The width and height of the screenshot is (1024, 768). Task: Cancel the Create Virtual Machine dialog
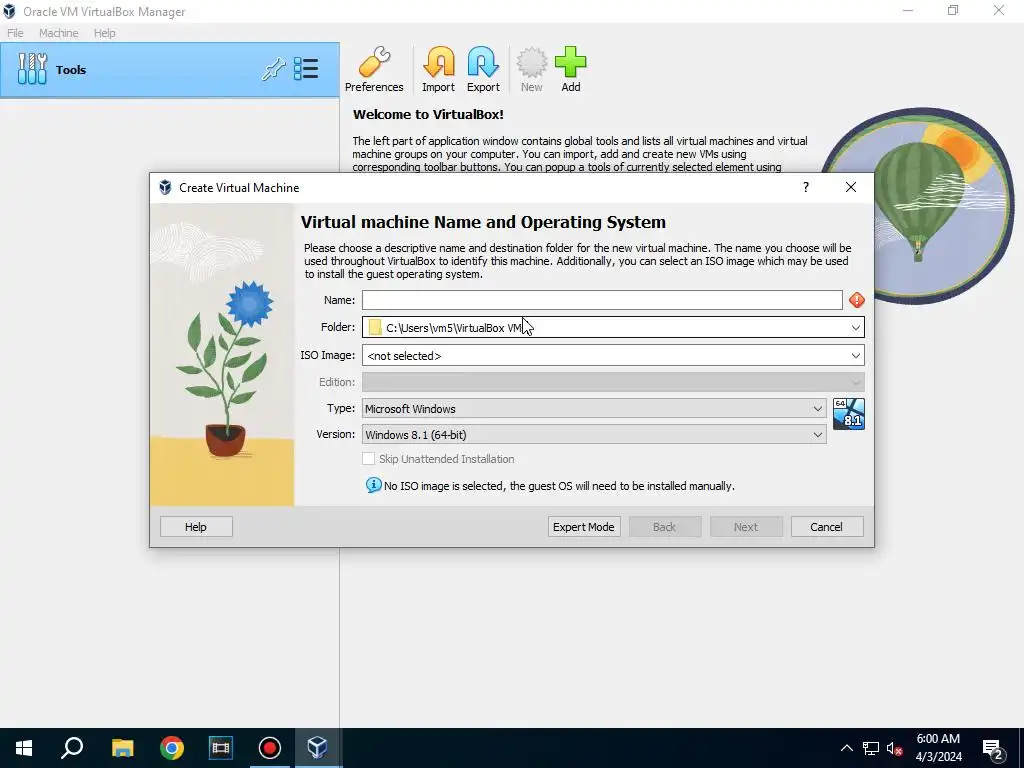click(x=827, y=526)
